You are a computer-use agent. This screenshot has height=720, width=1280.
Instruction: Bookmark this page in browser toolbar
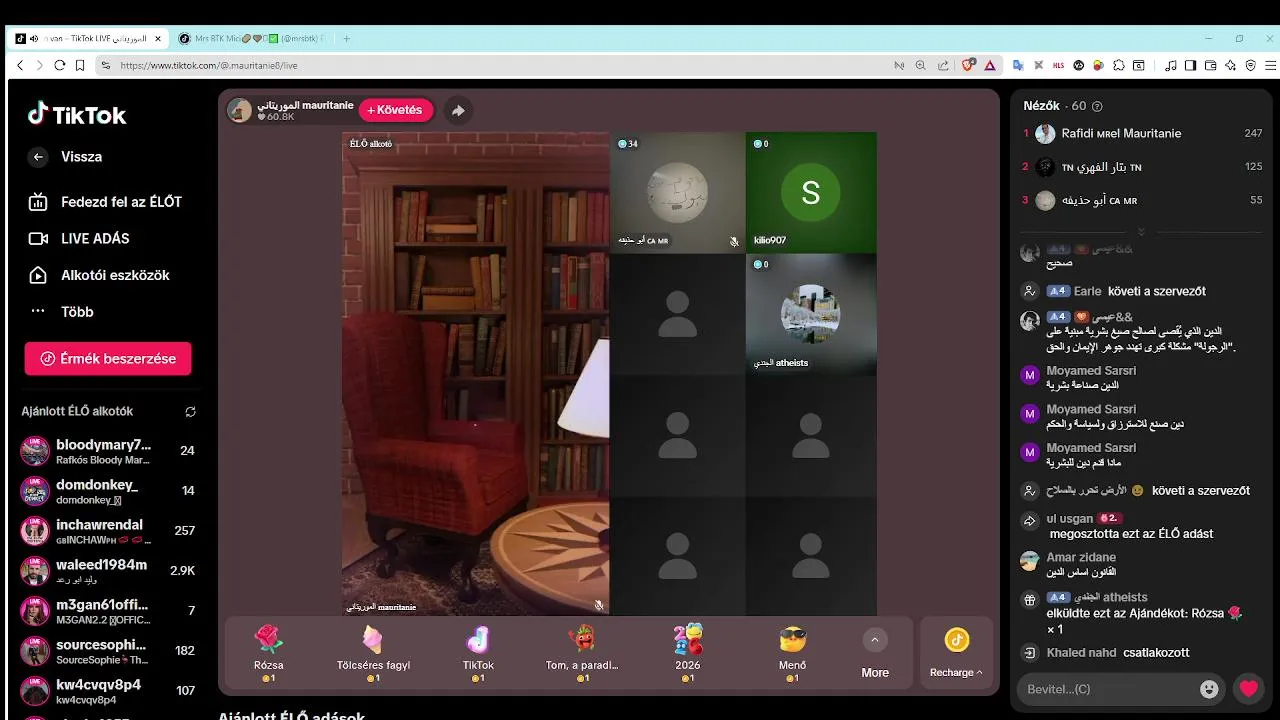(82, 65)
